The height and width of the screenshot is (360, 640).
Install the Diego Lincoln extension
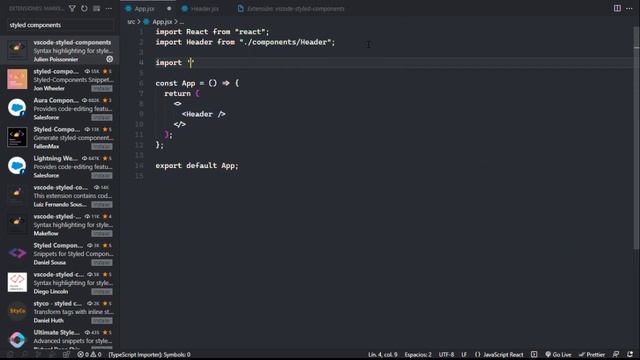coord(102,291)
